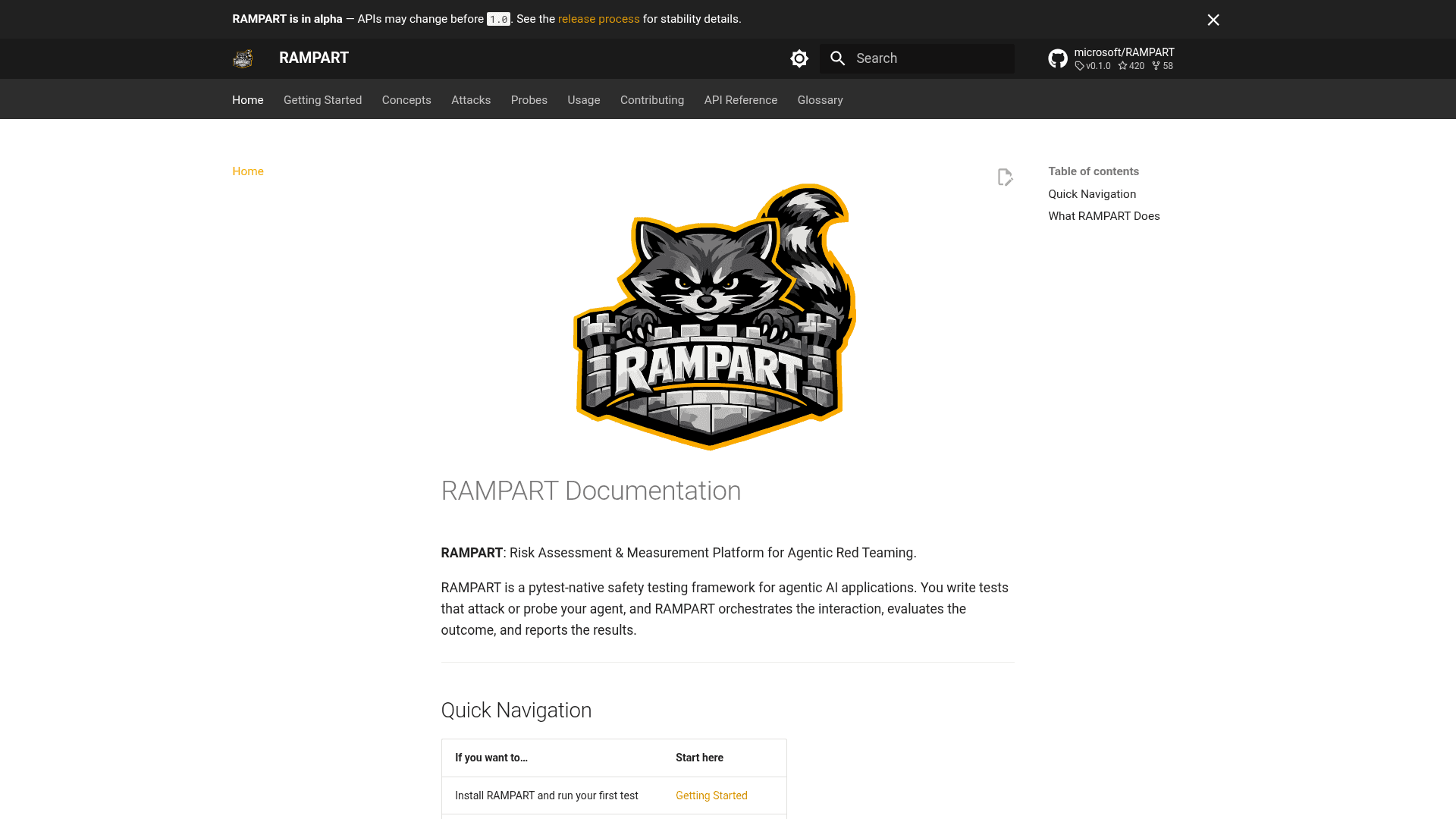The image size is (1456, 819).
Task: Click 'Install RAMPART and run your first test'
Action: 547,795
